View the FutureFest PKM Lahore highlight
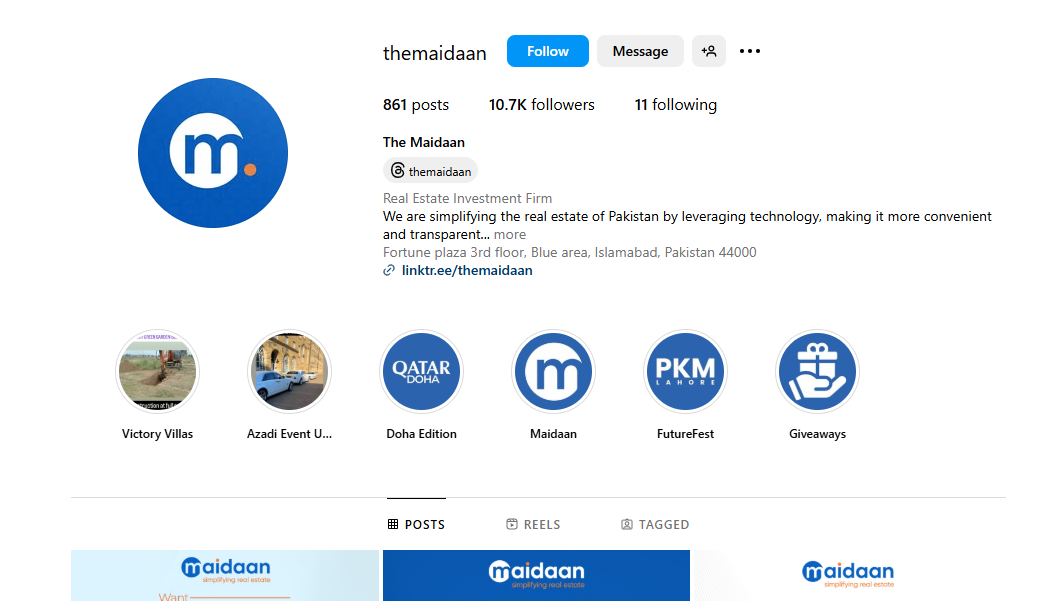 coord(685,372)
